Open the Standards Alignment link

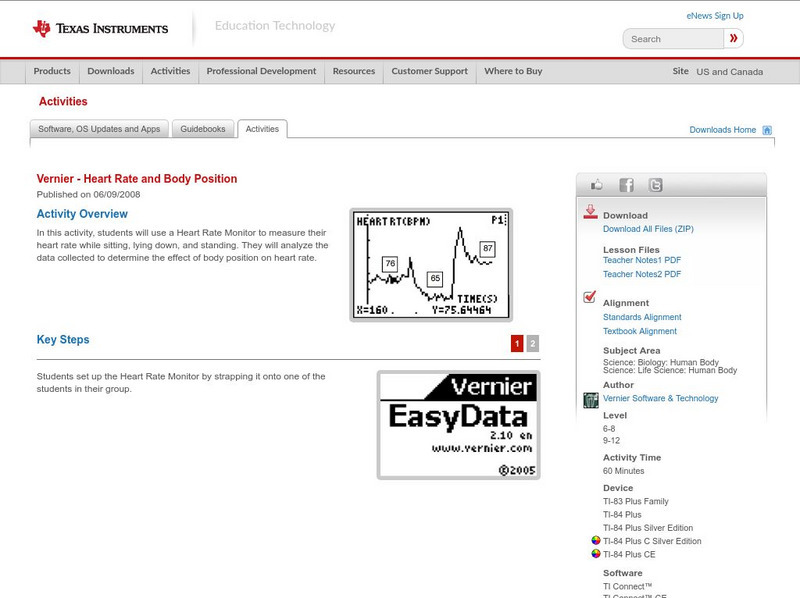click(642, 317)
